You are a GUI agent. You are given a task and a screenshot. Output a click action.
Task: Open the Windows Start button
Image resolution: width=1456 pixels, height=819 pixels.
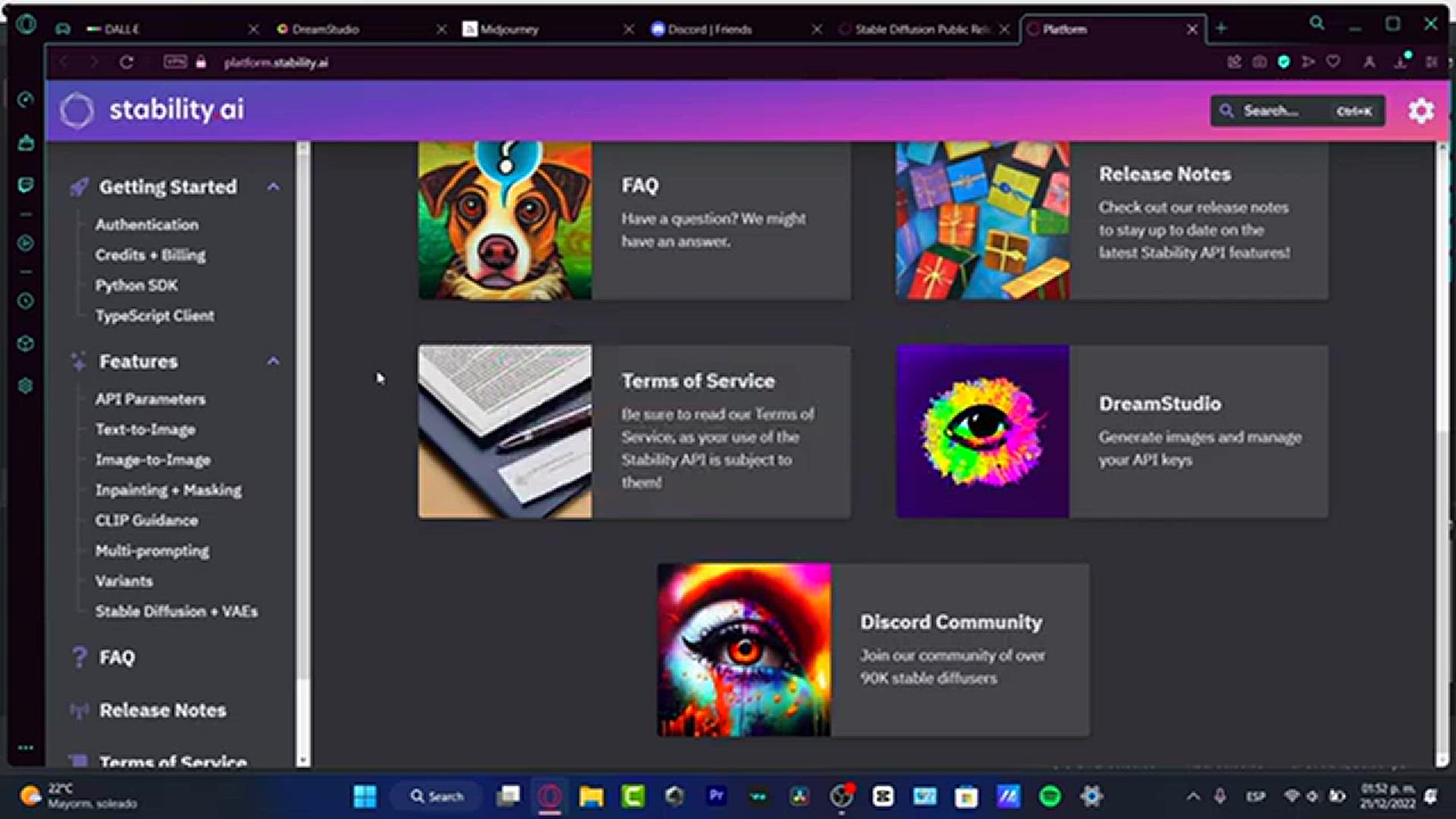365,796
